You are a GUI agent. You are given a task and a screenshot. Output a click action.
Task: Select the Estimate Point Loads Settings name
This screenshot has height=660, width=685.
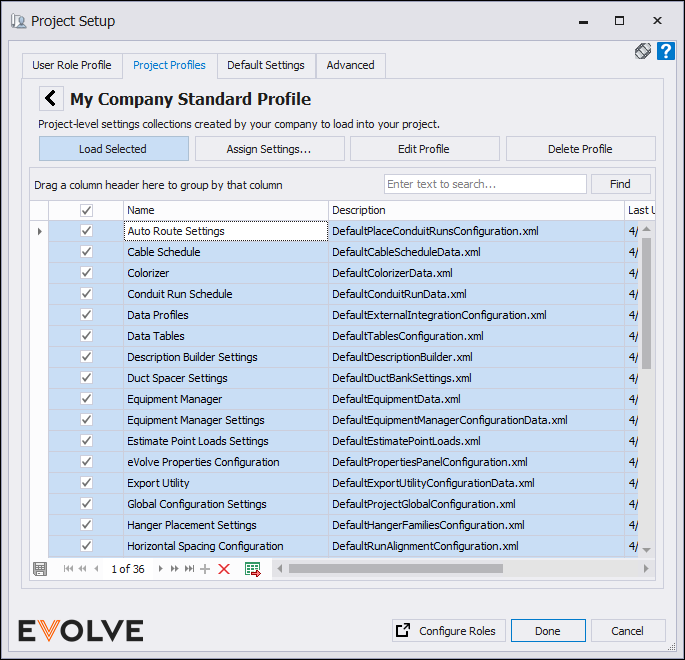(x=226, y=441)
